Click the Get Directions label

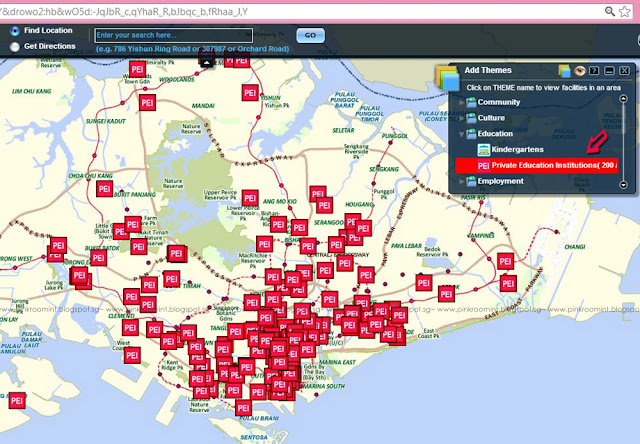[50, 46]
